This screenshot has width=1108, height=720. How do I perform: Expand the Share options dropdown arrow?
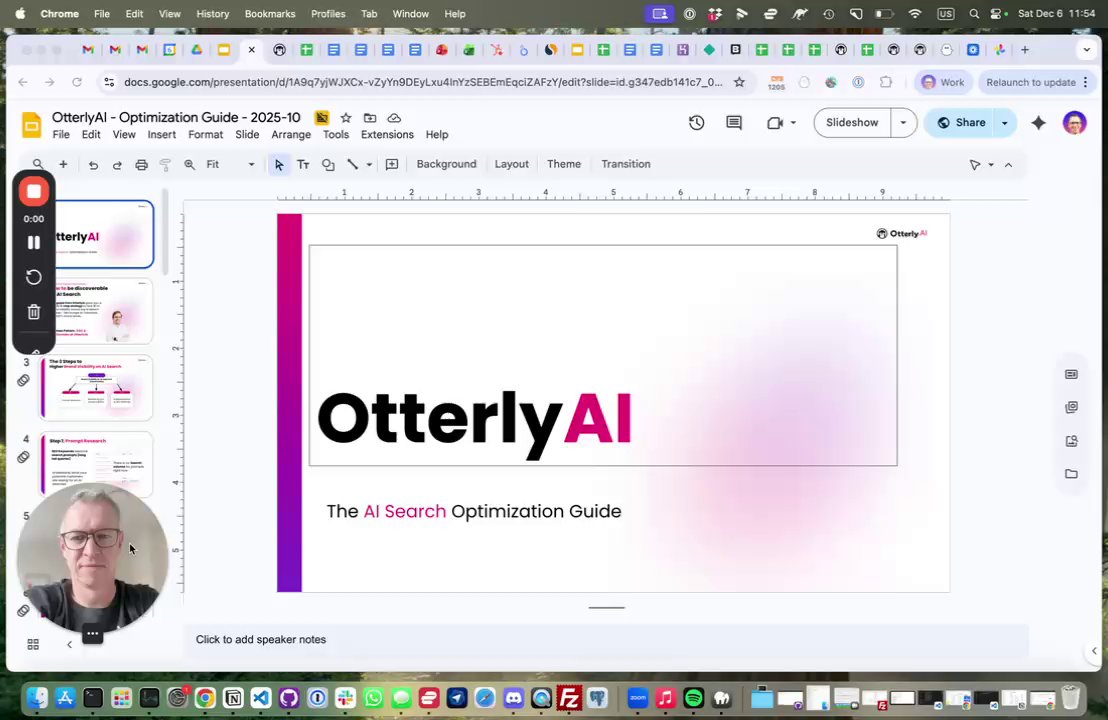click(1005, 122)
